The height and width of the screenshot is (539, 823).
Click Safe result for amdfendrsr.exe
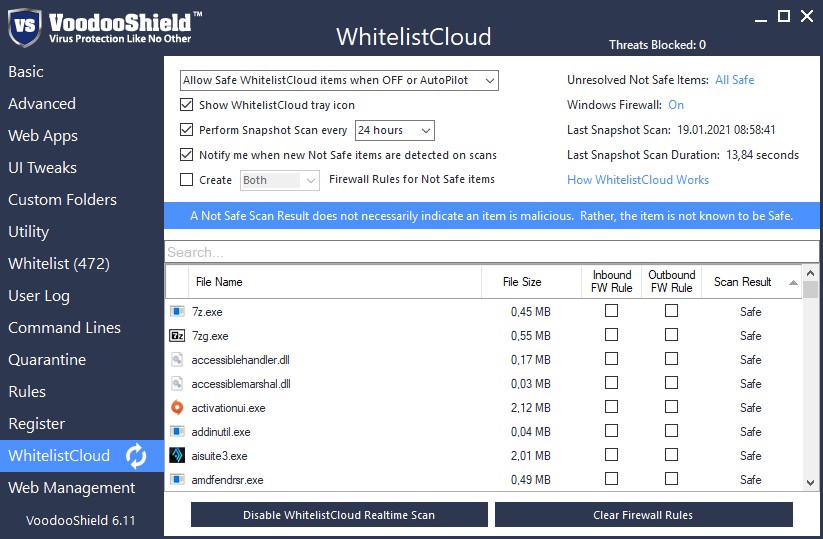click(751, 480)
